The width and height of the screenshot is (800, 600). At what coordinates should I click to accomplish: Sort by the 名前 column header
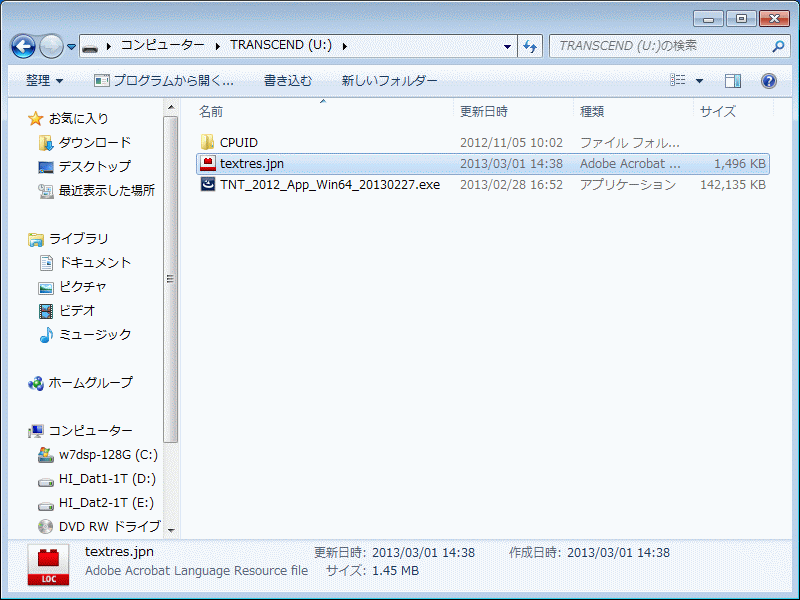coord(210,112)
